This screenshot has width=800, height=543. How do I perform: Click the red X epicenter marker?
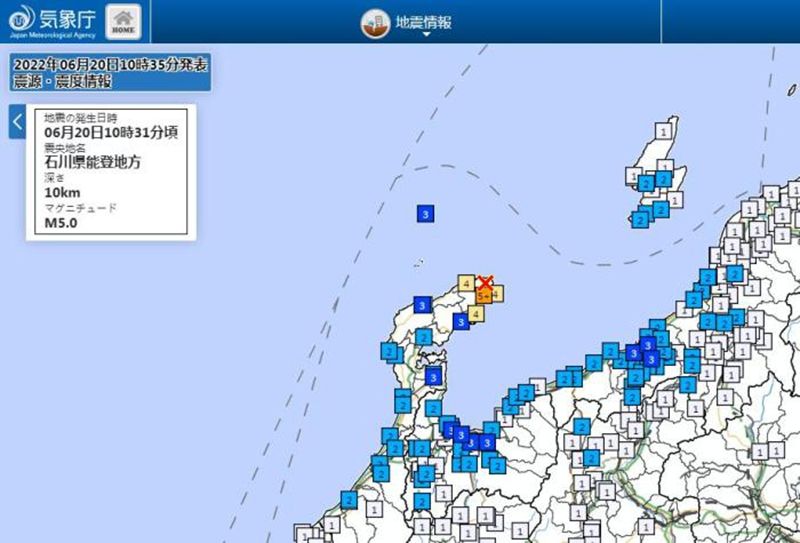[485, 283]
